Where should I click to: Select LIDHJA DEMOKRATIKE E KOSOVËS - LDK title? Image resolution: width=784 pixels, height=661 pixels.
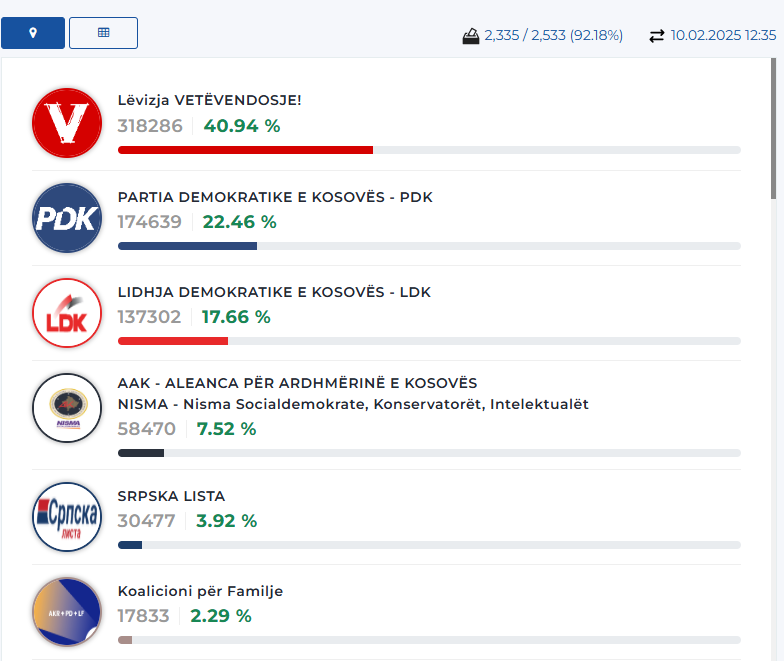pos(274,292)
